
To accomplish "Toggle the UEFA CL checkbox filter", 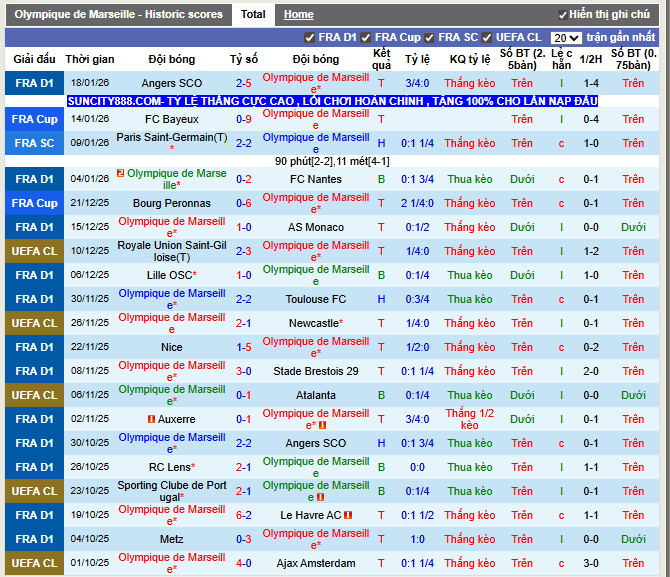I will [487, 38].
